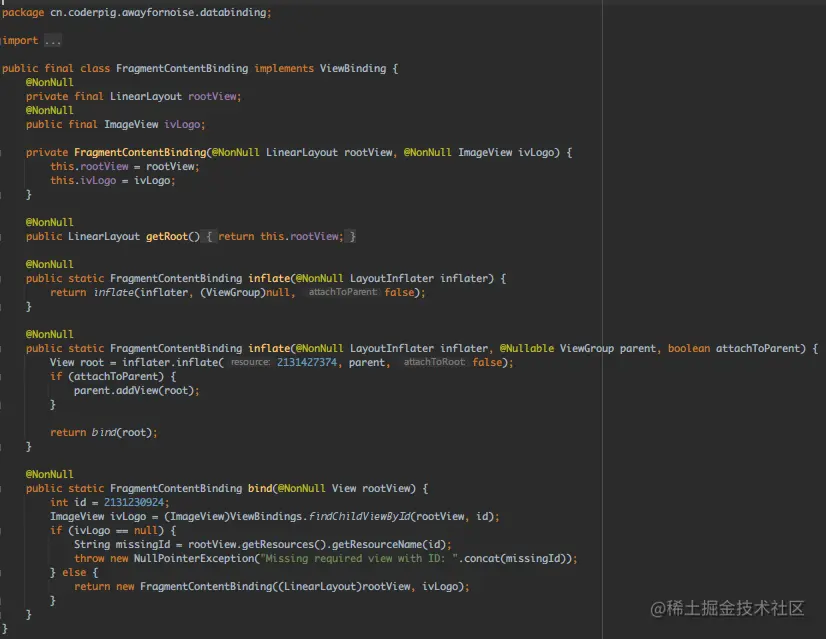The width and height of the screenshot is (826, 639).
Task: Click the id value 2131230924
Action: 134,503
